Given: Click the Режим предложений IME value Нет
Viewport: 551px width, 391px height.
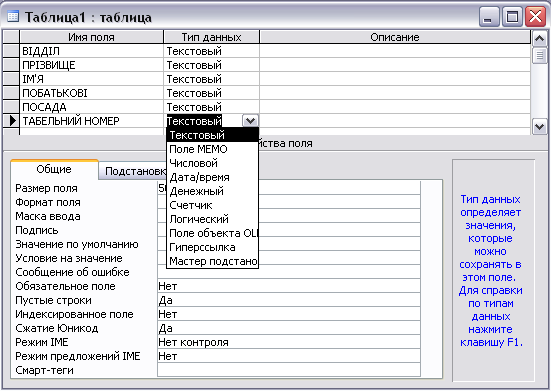Looking at the screenshot, I should click(x=289, y=356).
